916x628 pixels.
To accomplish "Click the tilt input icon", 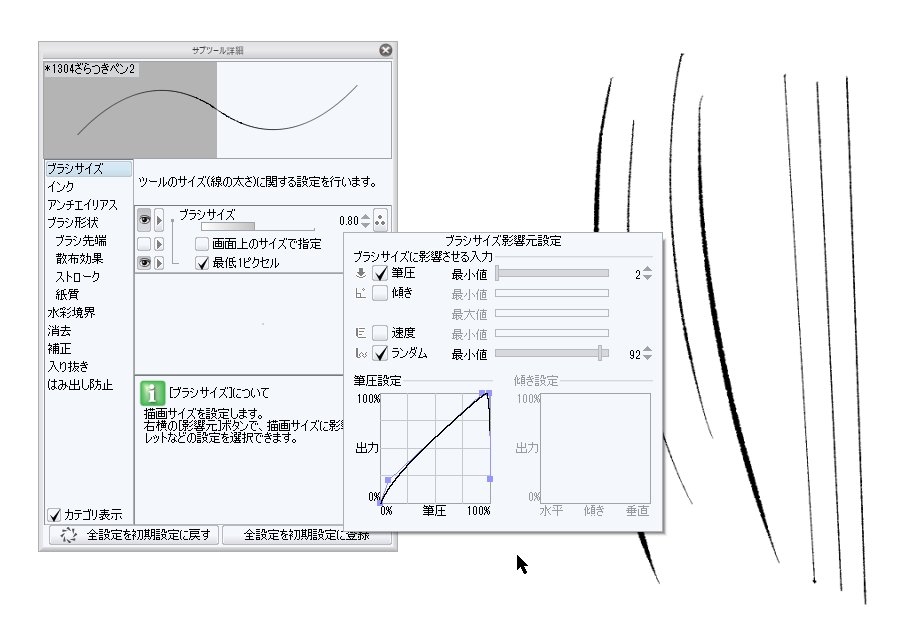I will click(360, 294).
